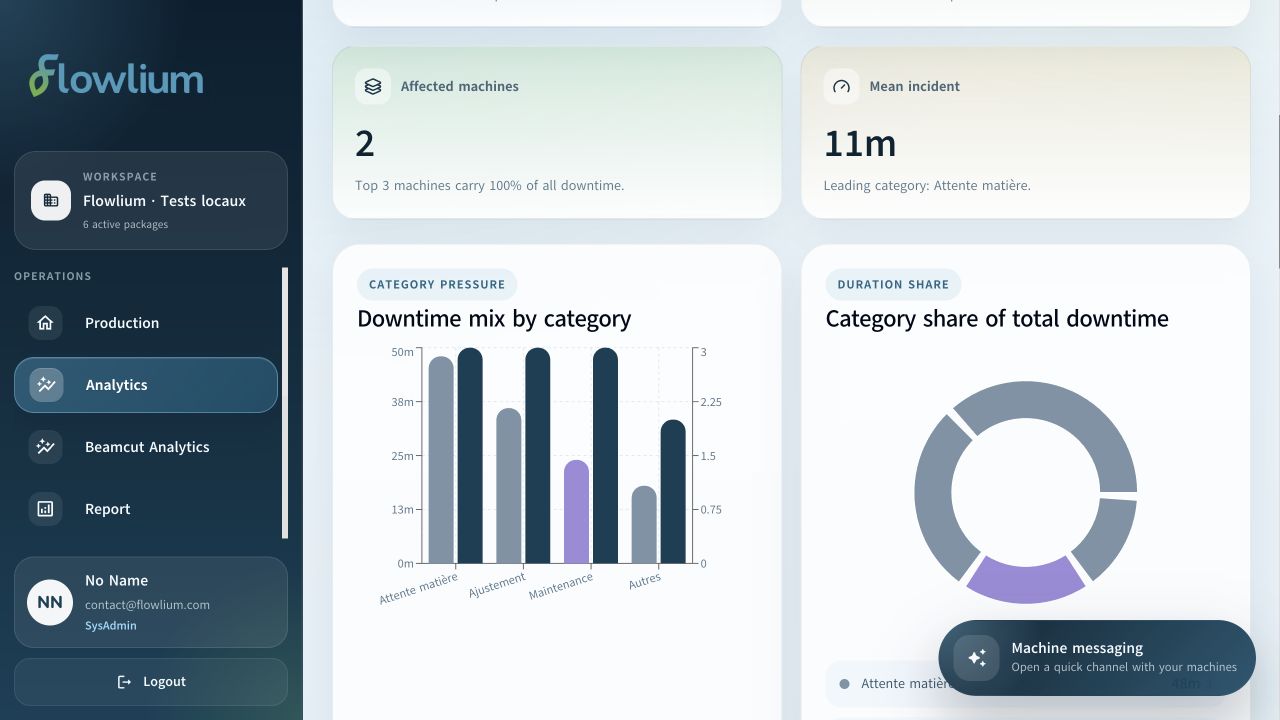Click the OPERATIONS section header
The image size is (1280, 720).
pyautogui.click(x=53, y=276)
